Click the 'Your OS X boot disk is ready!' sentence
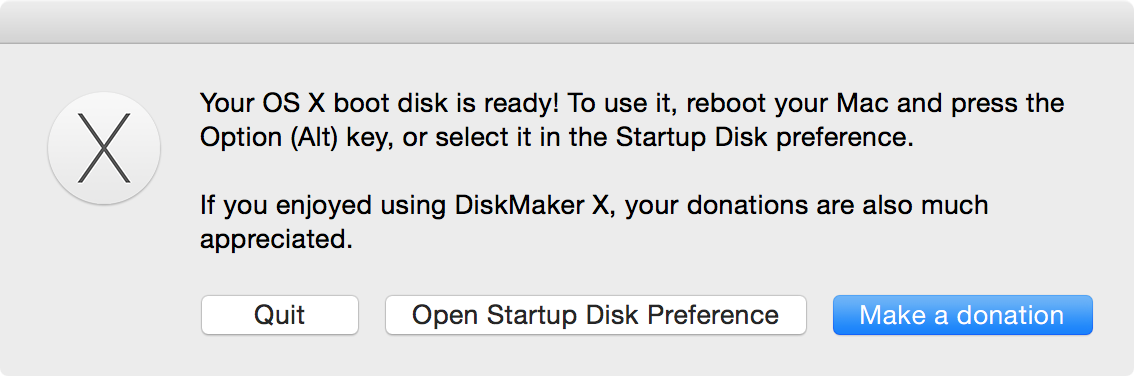Image resolution: width=1134 pixels, height=376 pixels. click(380, 103)
